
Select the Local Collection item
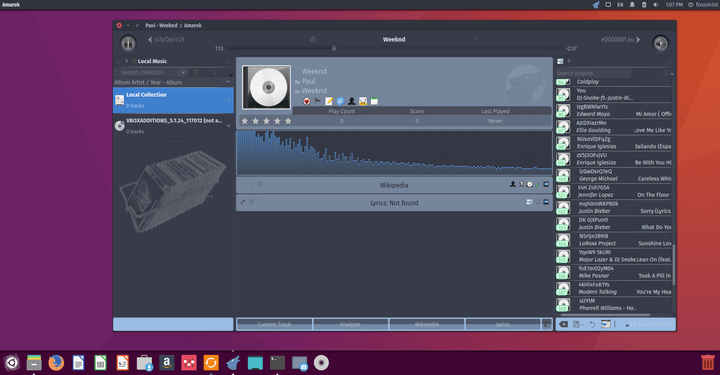[173, 100]
